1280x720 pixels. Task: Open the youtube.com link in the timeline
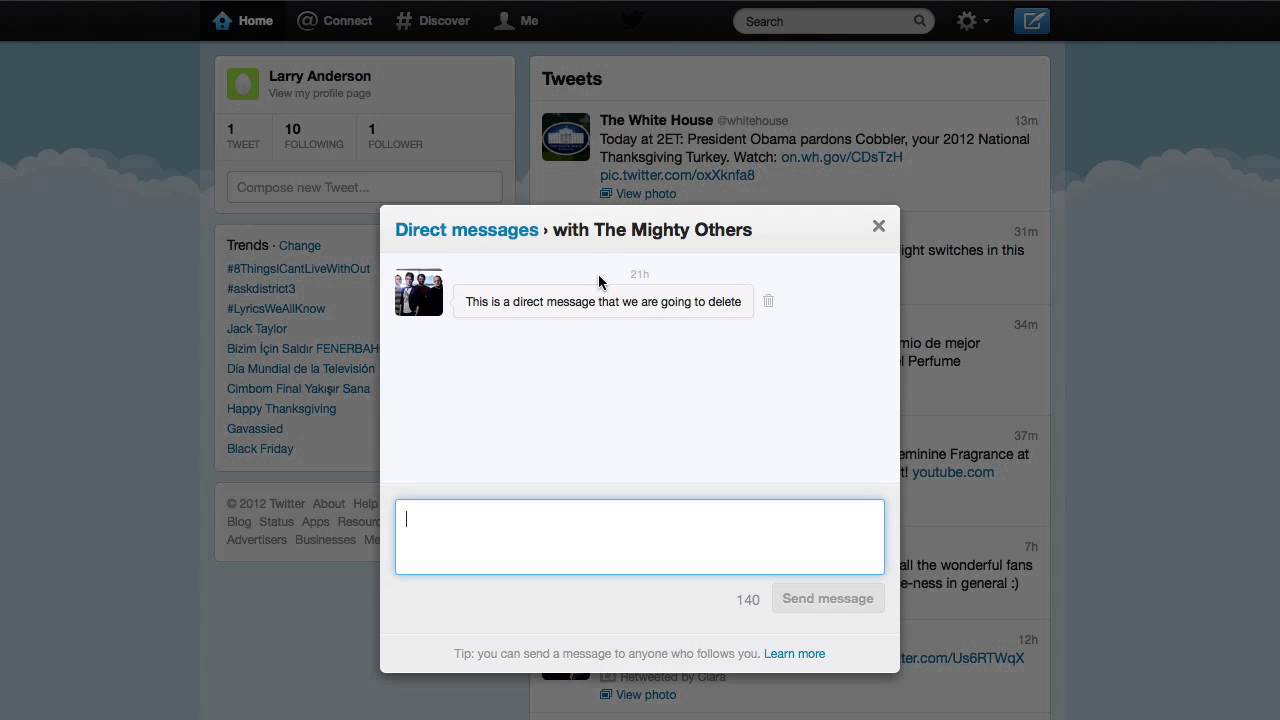click(953, 472)
